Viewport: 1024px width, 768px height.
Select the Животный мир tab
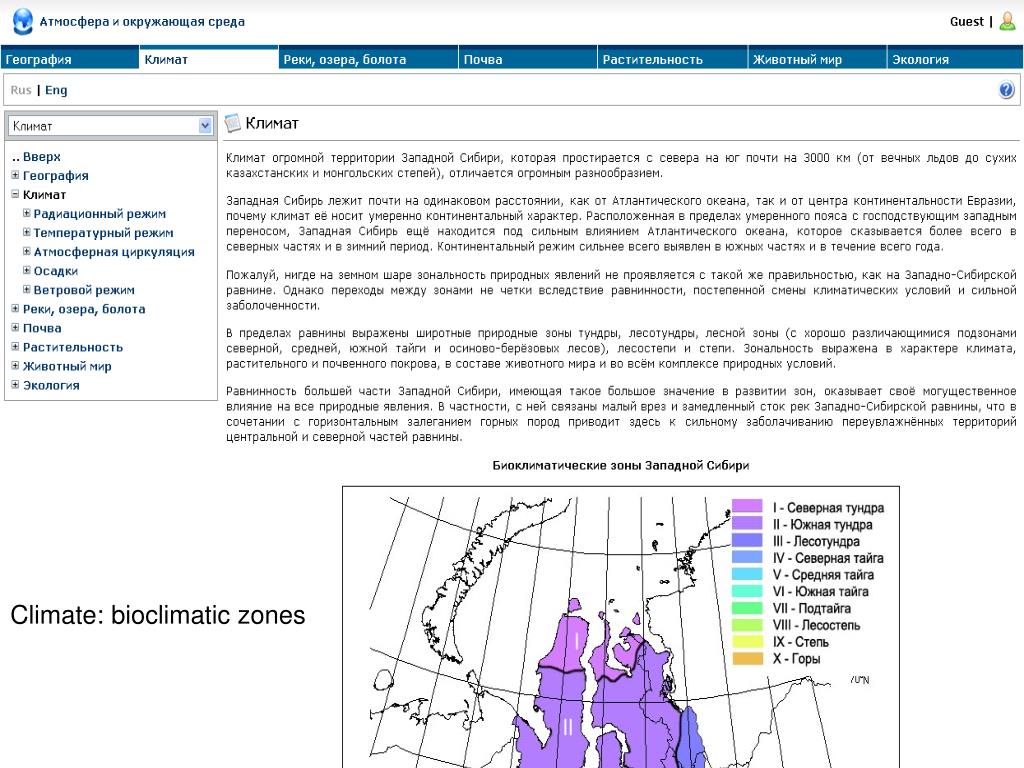click(x=797, y=60)
